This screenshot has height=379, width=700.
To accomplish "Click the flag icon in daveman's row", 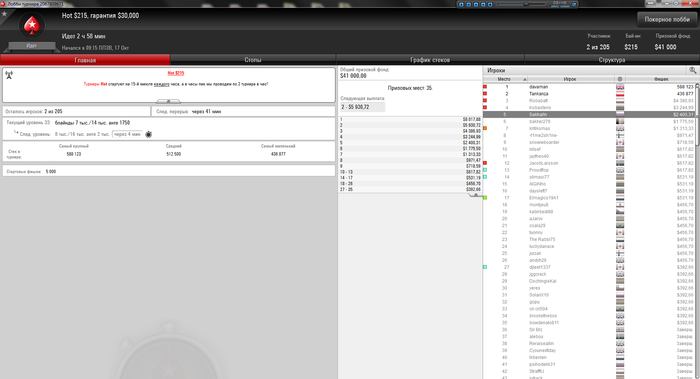I will click(620, 87).
